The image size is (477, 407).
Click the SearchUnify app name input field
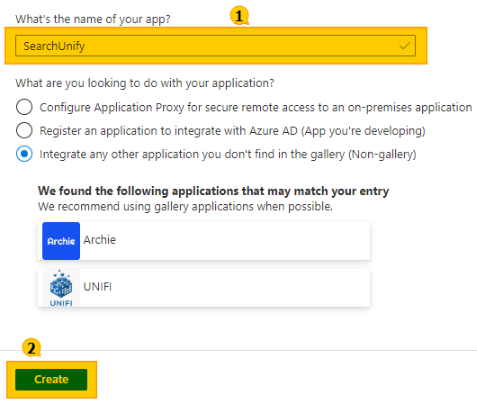(x=215, y=46)
